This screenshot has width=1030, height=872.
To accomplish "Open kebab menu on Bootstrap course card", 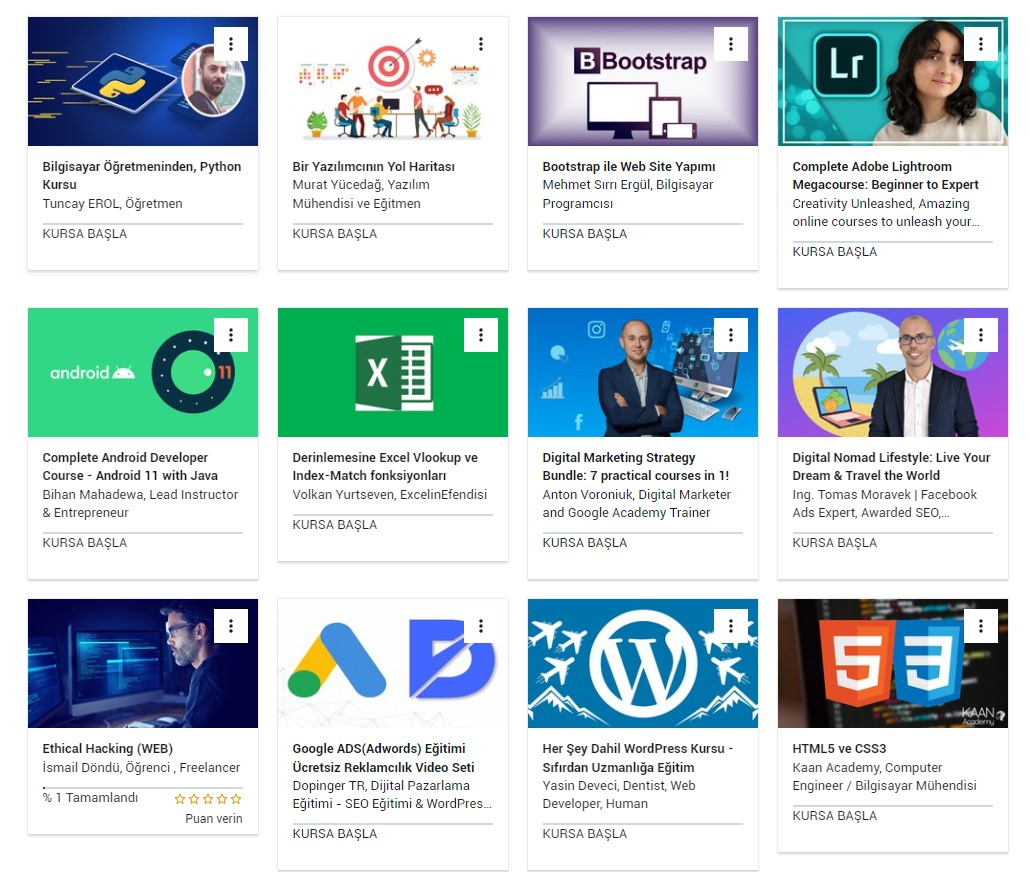I will coord(730,44).
